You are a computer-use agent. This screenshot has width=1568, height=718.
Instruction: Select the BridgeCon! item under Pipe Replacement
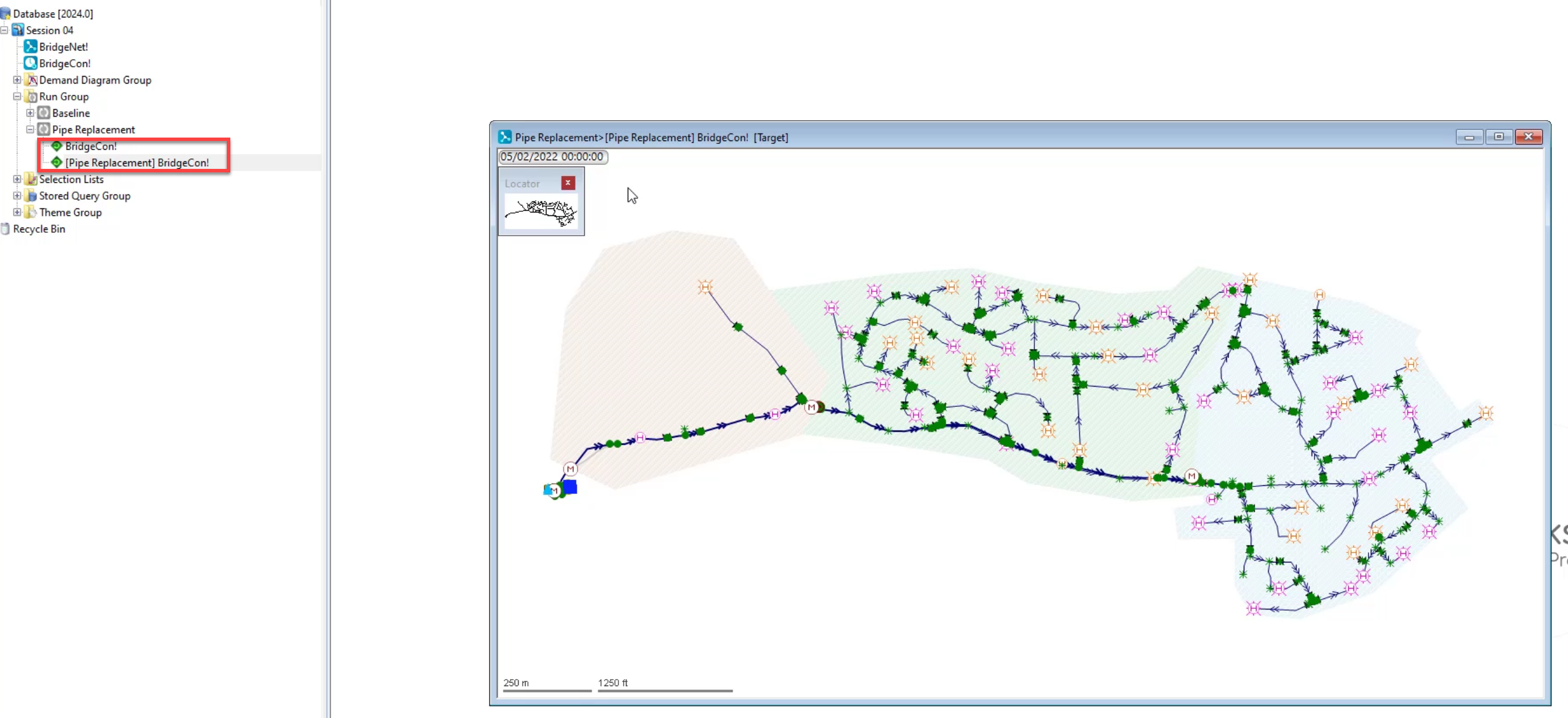click(x=90, y=146)
